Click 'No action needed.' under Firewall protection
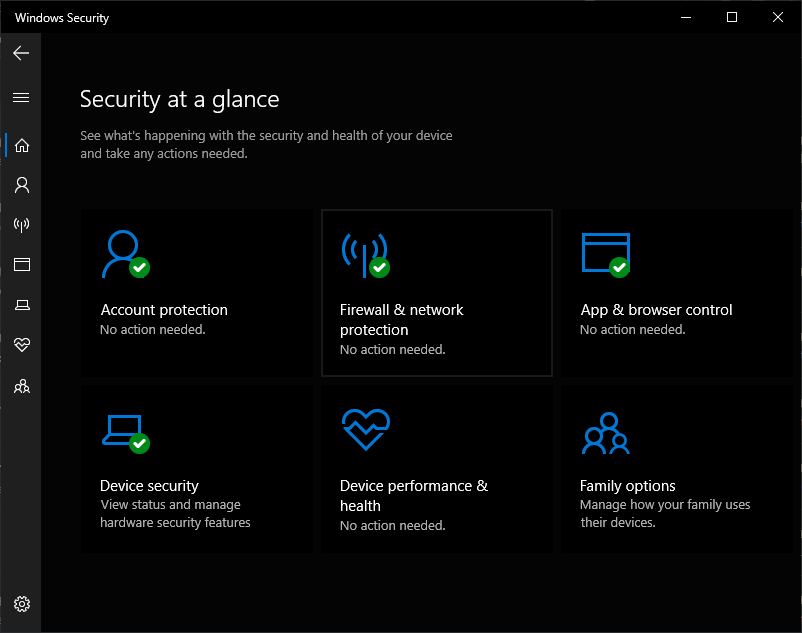The height and width of the screenshot is (633, 802). 393,350
